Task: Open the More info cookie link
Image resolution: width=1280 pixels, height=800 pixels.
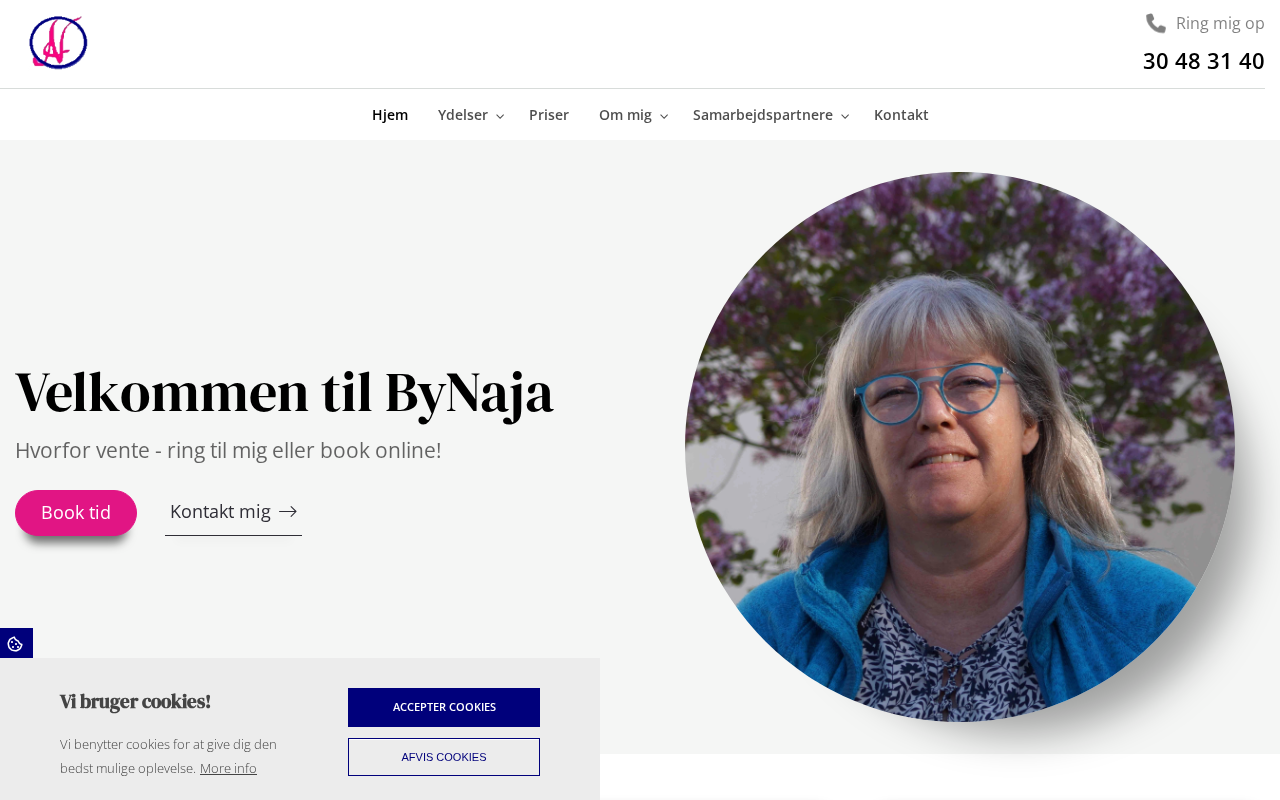Action: pyautogui.click(x=228, y=768)
